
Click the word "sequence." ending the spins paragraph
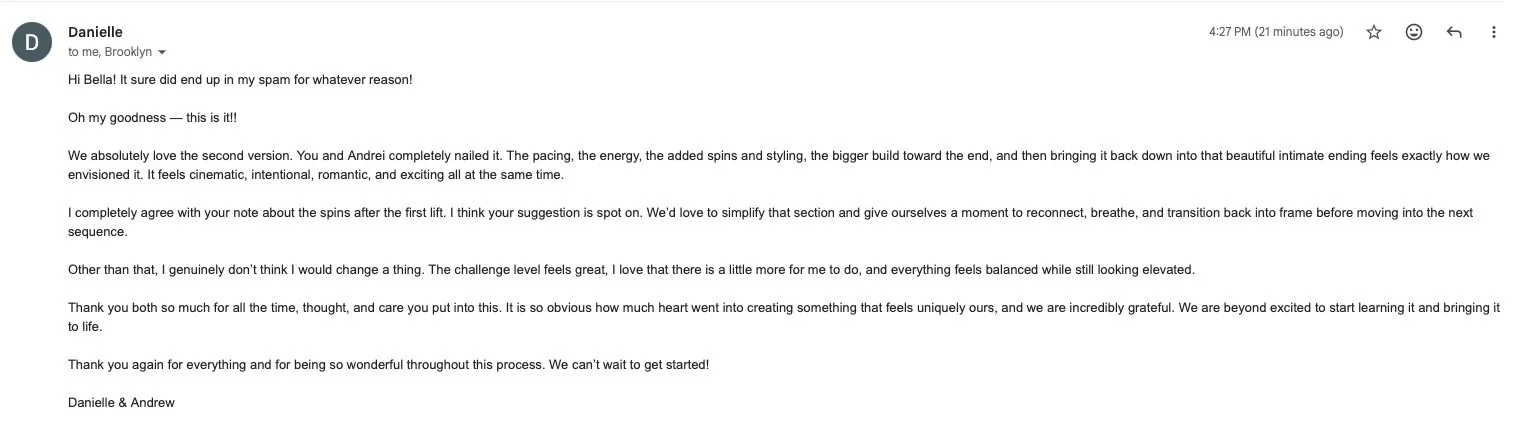click(98, 231)
